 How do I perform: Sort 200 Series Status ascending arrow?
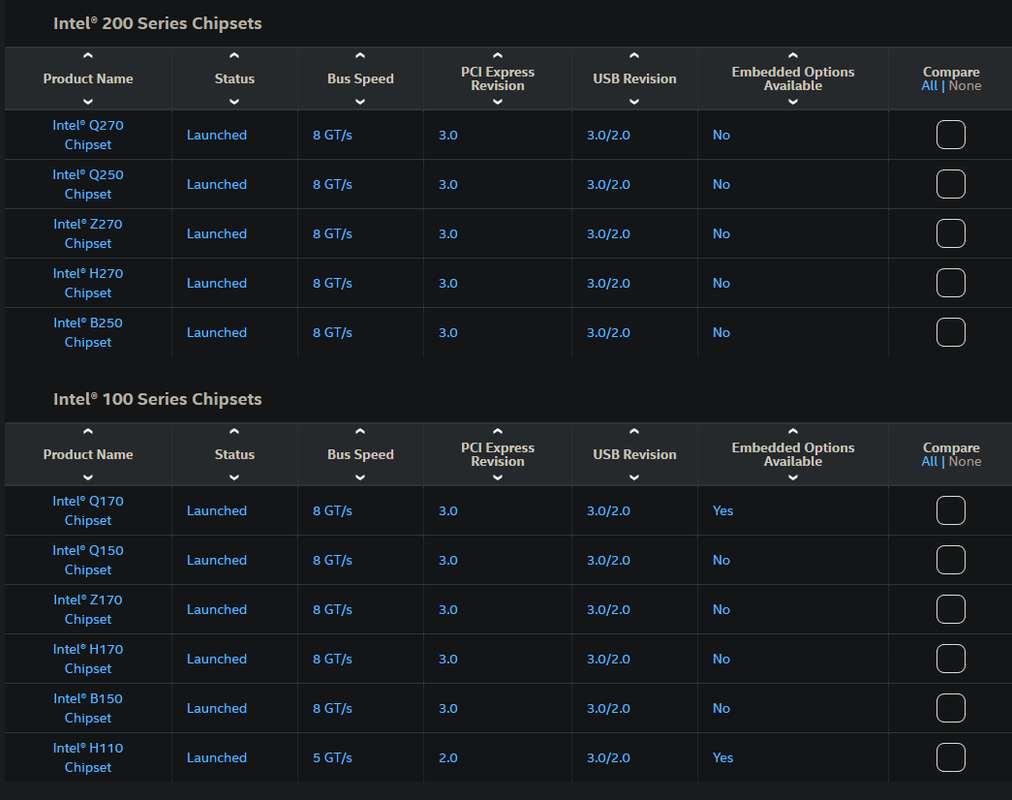pyautogui.click(x=234, y=56)
